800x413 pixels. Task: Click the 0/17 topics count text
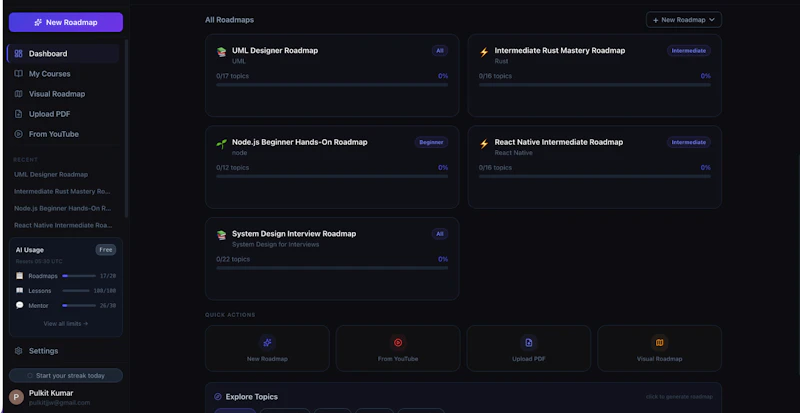(233, 76)
